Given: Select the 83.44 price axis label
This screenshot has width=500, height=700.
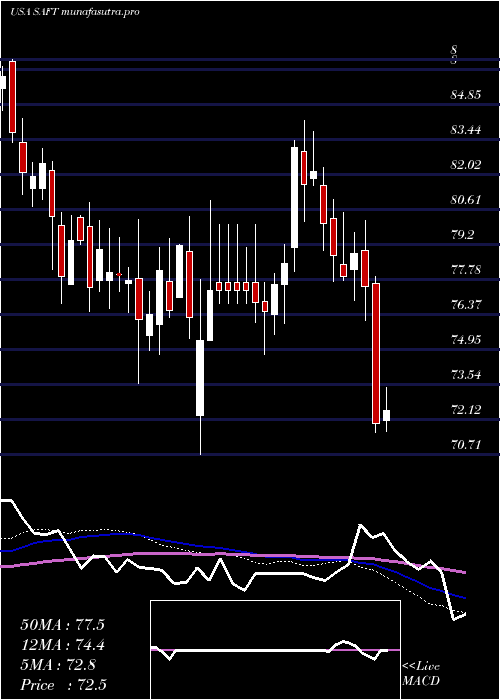Looking at the screenshot, I should tap(466, 130).
